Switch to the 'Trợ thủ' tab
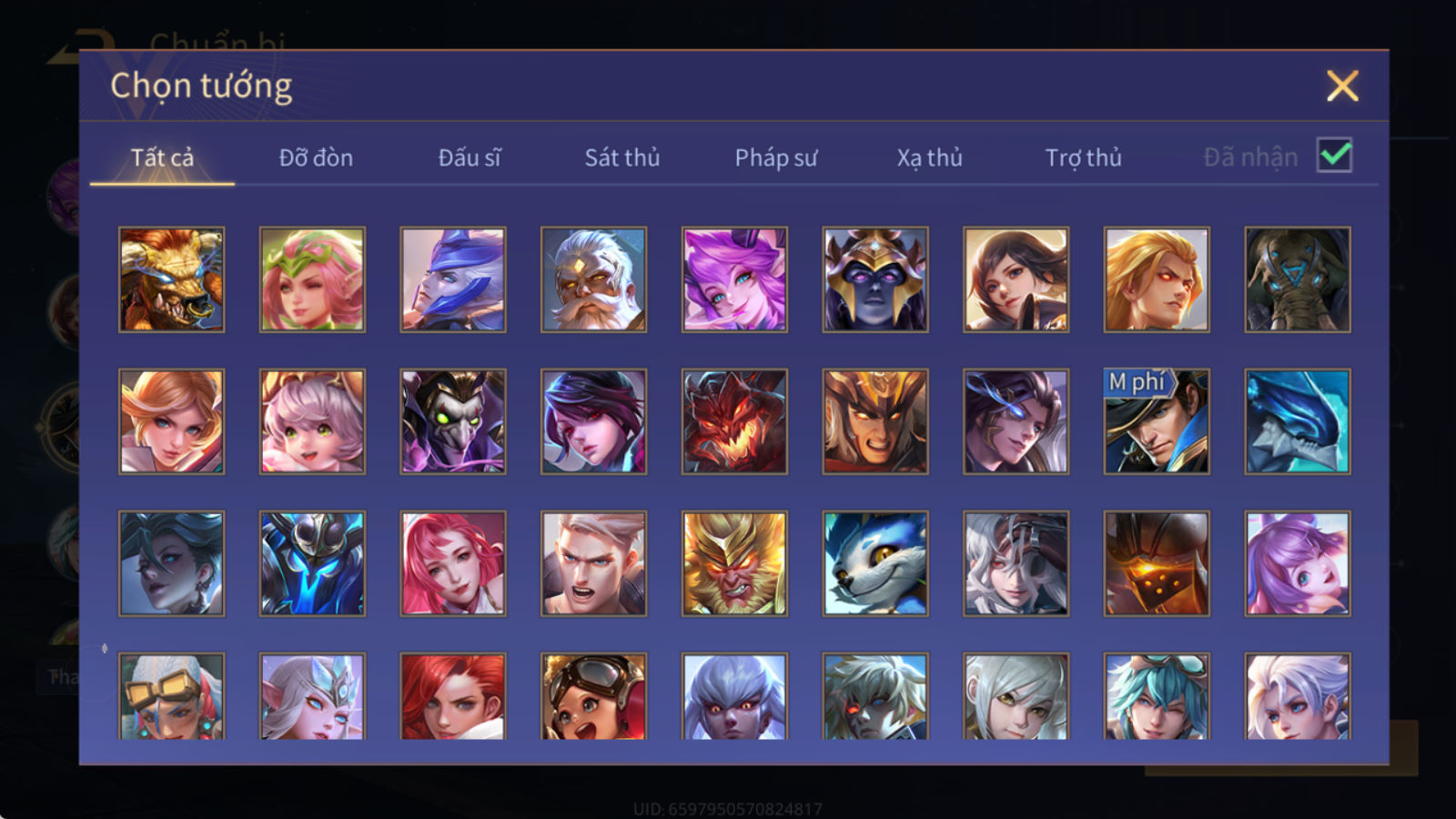1456x819 pixels. tap(1083, 157)
